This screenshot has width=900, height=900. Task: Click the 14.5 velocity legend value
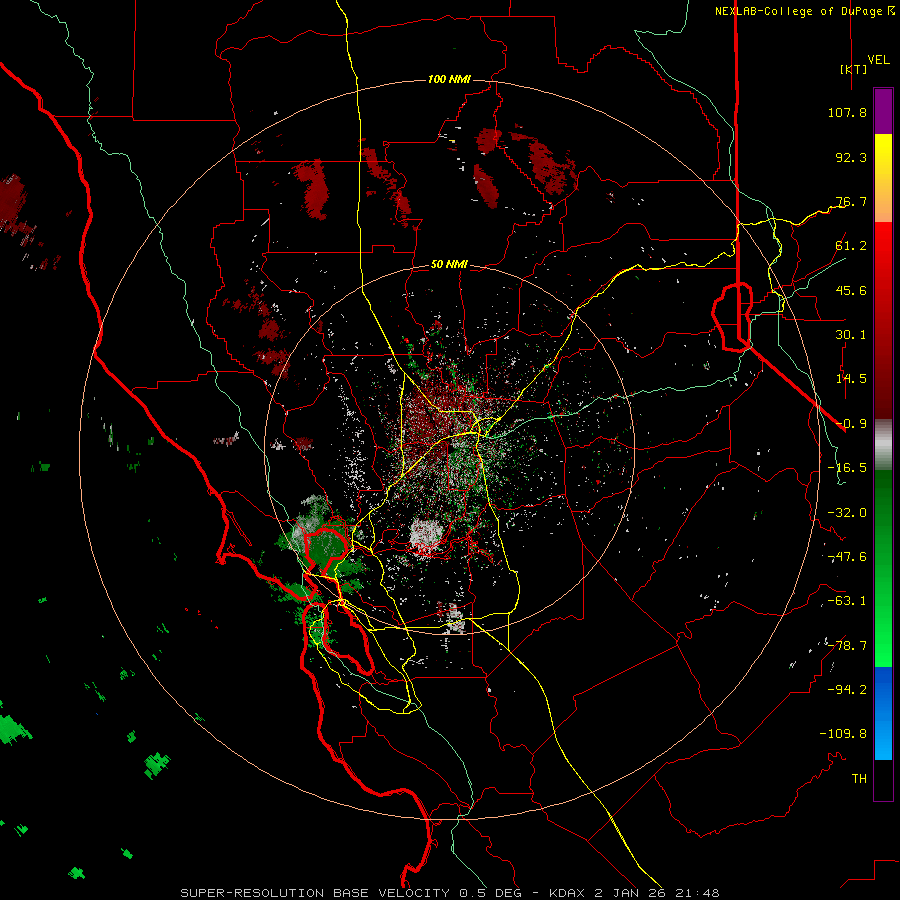(851, 379)
